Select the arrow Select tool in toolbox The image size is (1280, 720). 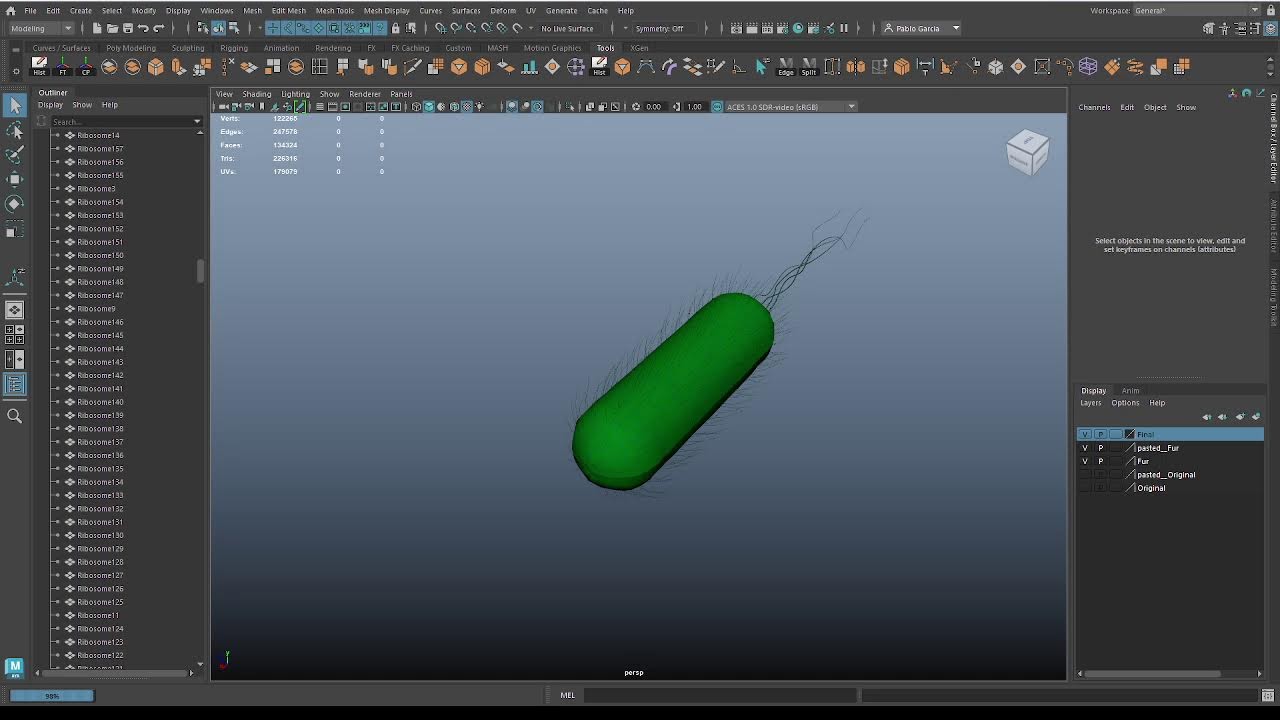14,106
